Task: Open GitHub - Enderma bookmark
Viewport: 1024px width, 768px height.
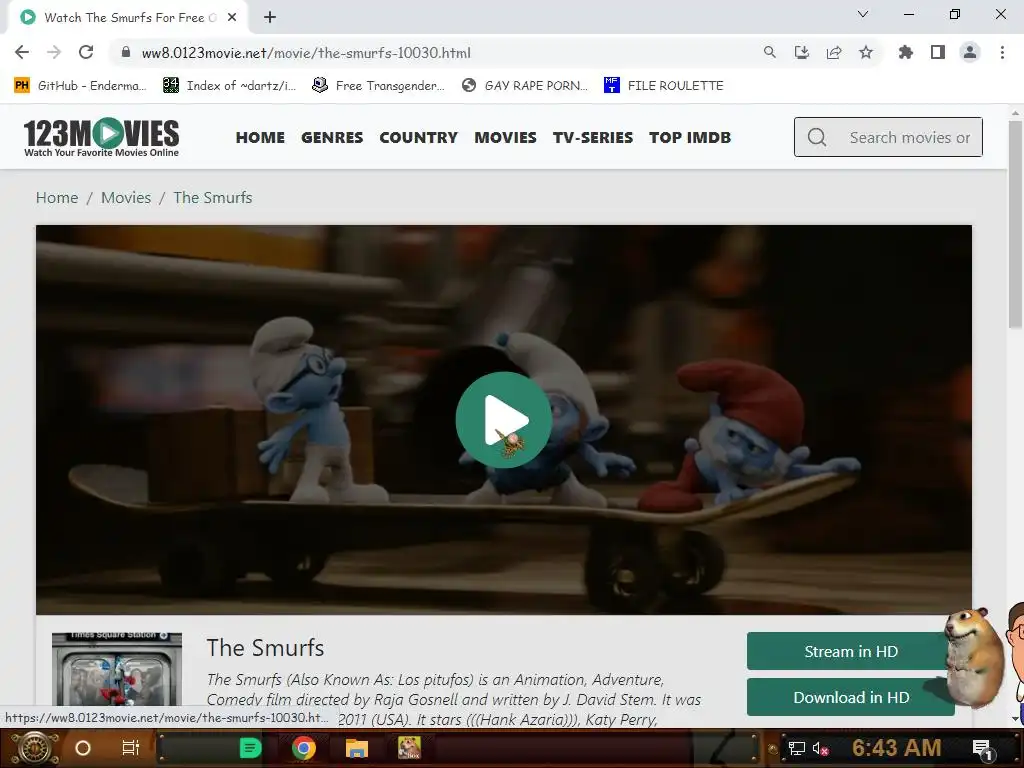Action: (x=80, y=86)
